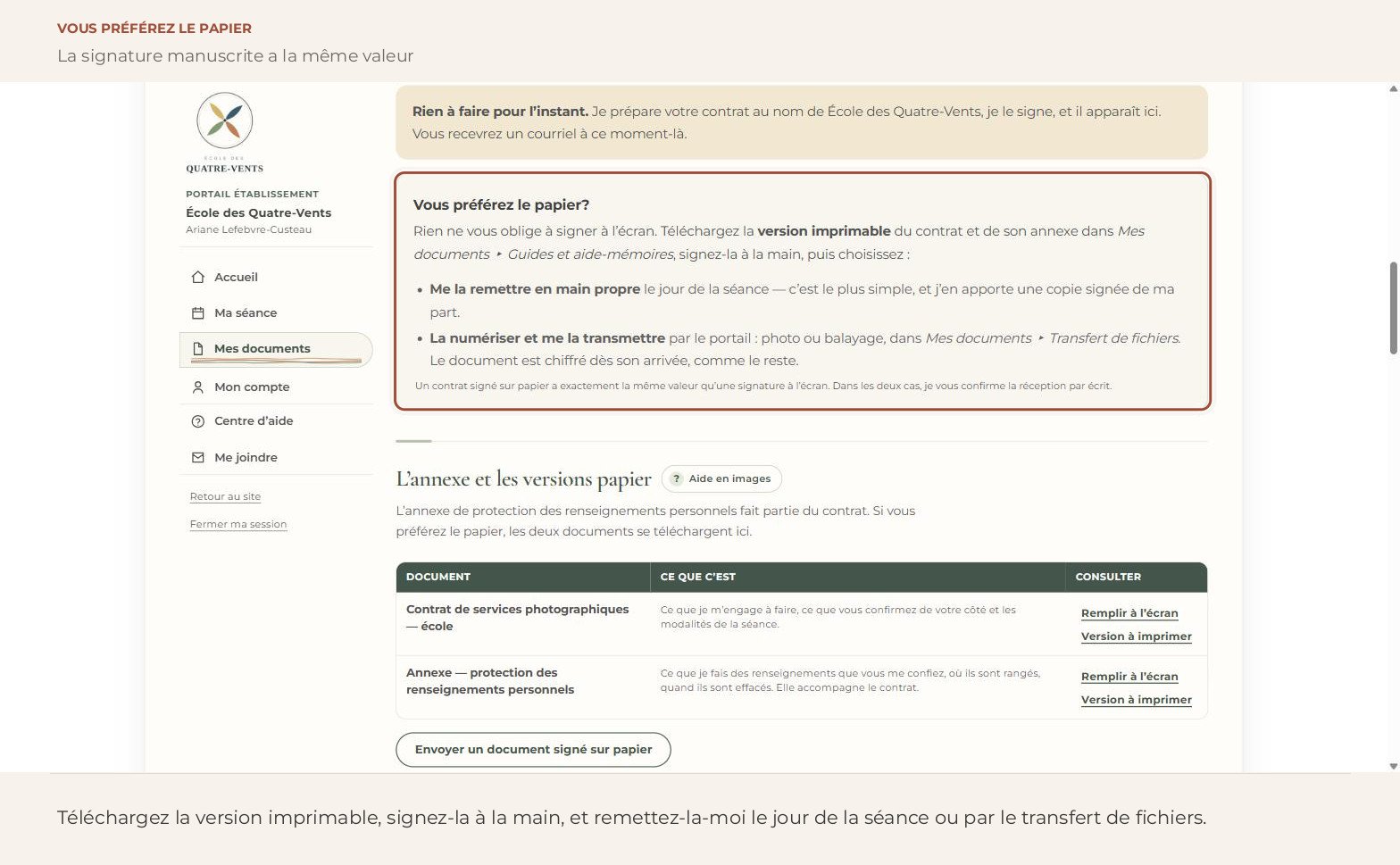Go to the Accueil page
The height and width of the screenshot is (865, 1400).
point(276,278)
